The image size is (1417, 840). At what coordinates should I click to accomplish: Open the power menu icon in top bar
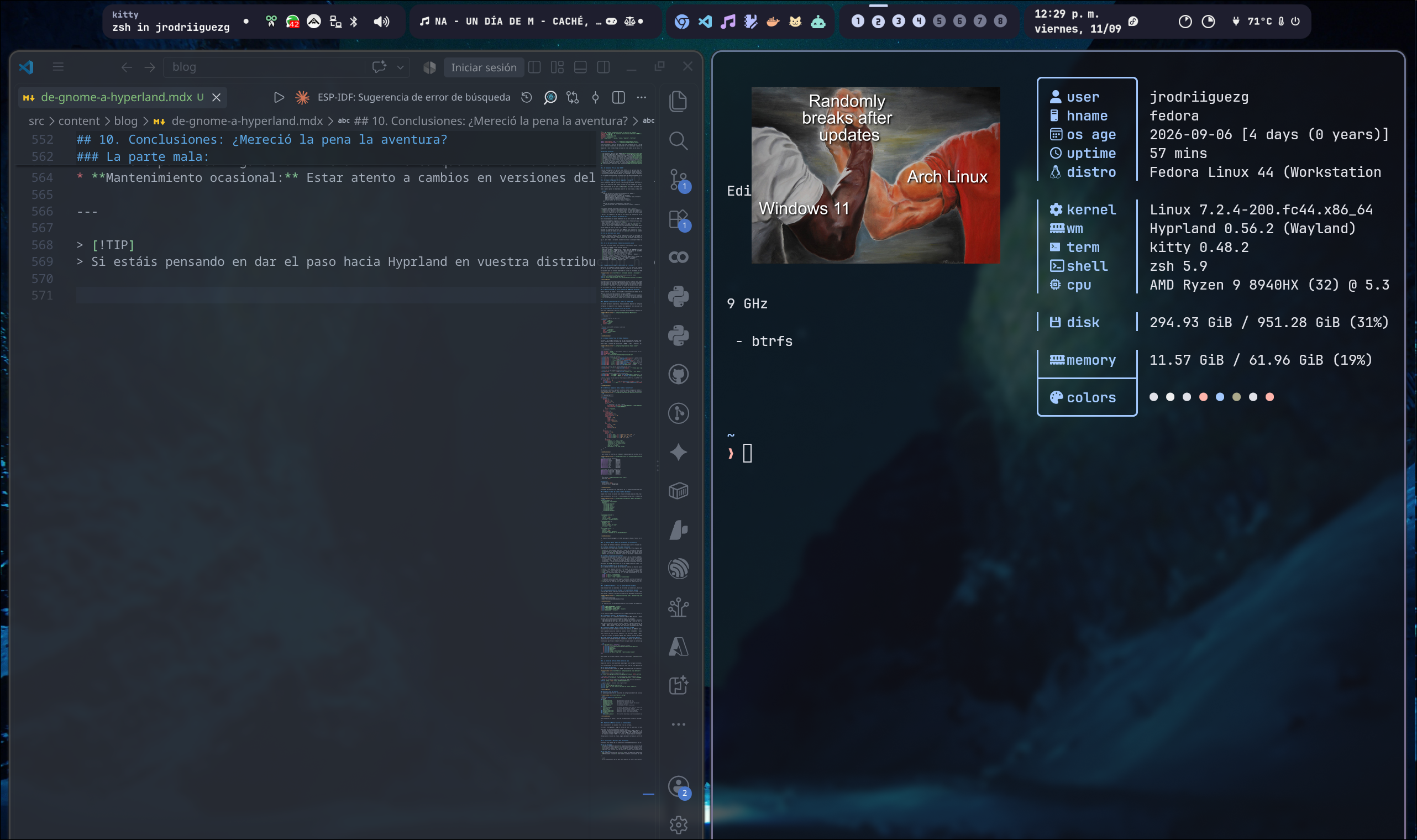(1295, 22)
